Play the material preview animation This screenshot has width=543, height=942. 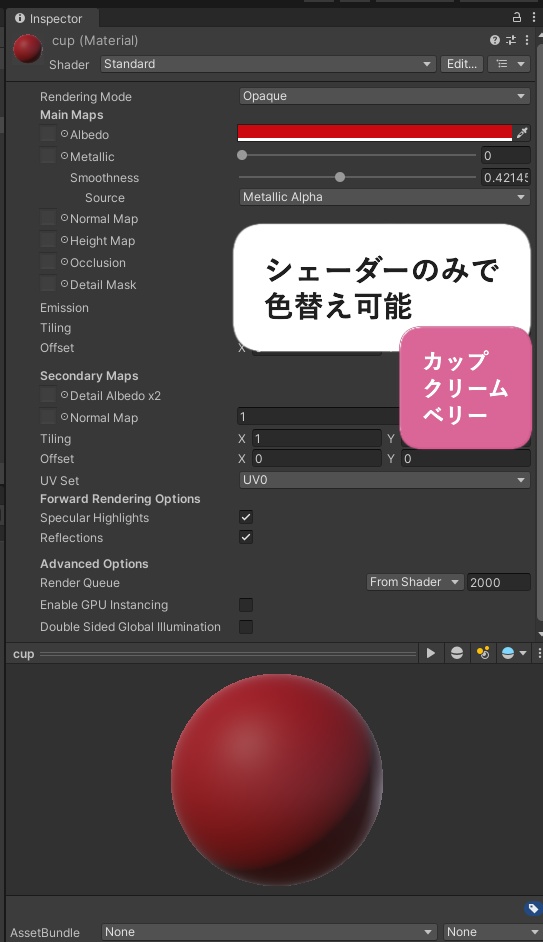coord(431,653)
